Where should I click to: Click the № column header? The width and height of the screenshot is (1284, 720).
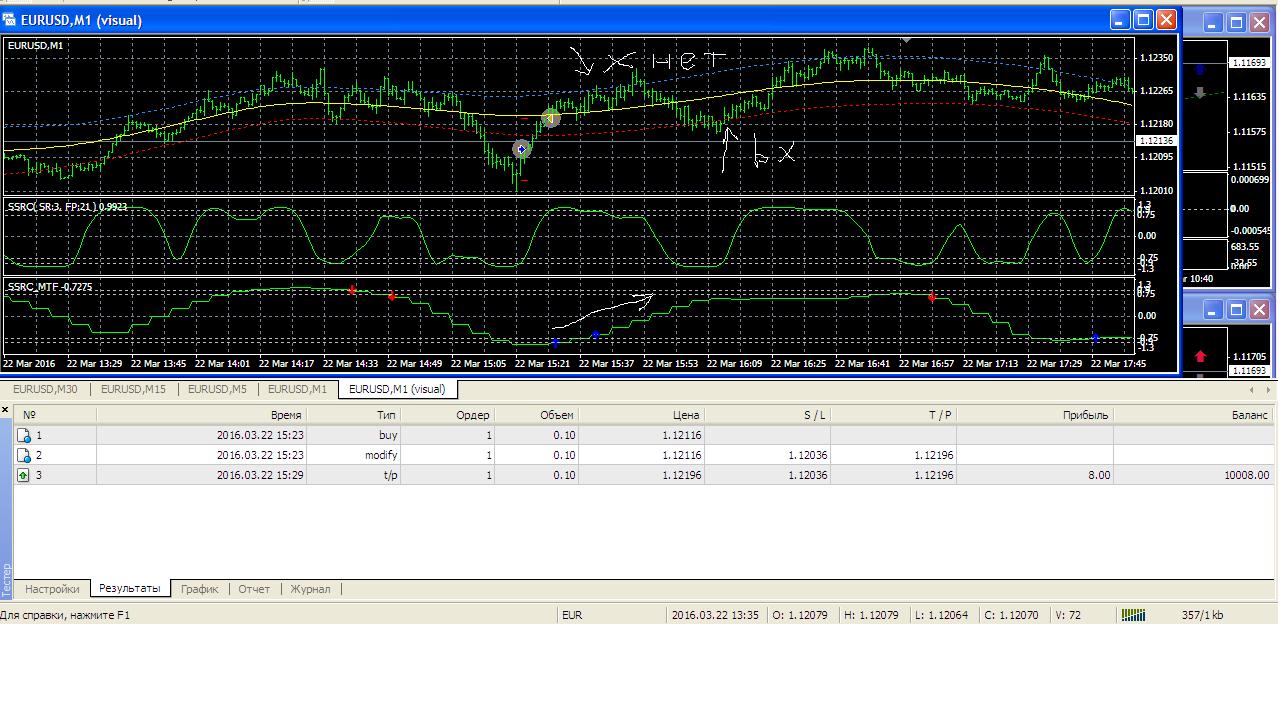55,415
